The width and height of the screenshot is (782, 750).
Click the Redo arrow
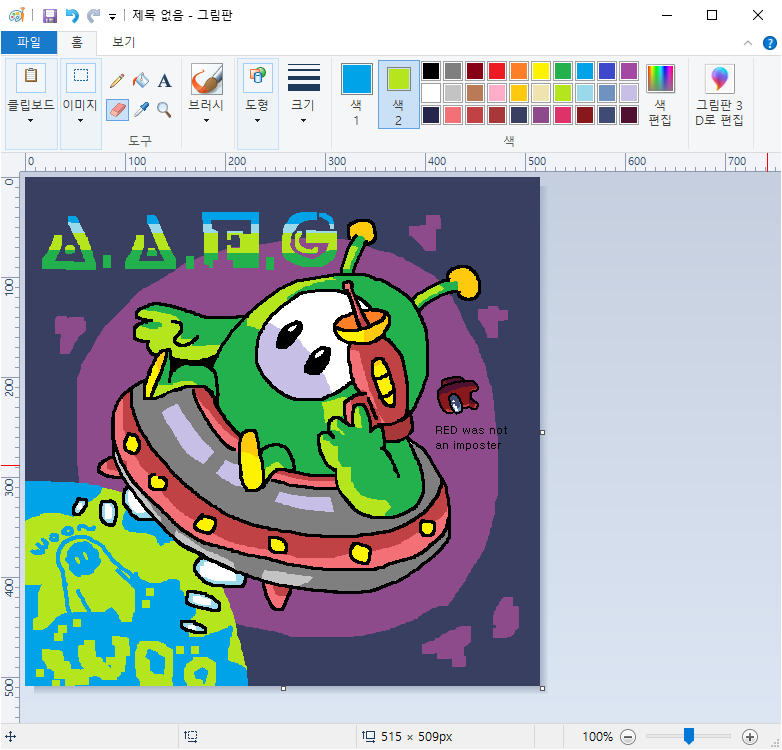[93, 16]
